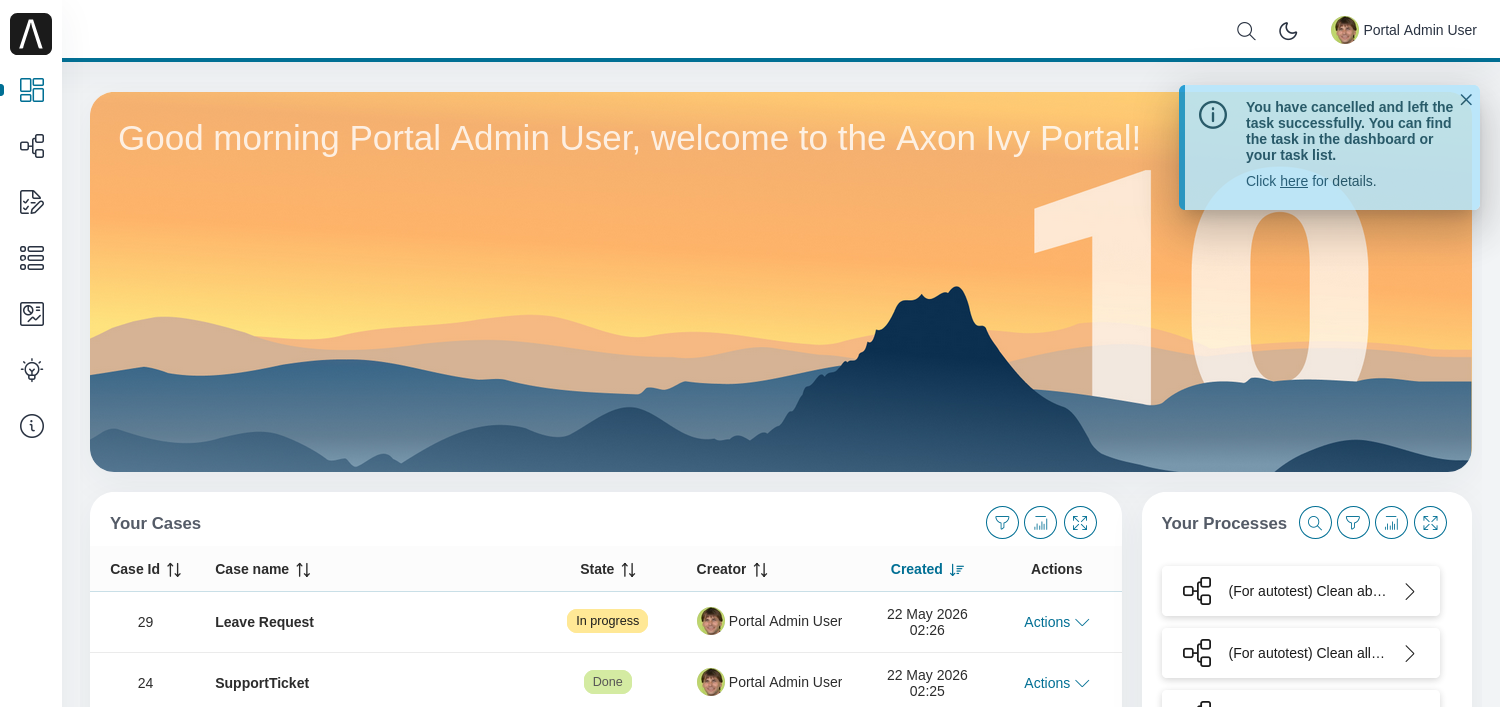Open filter for Your Processes widget
The height and width of the screenshot is (707, 1500).
1353,522
